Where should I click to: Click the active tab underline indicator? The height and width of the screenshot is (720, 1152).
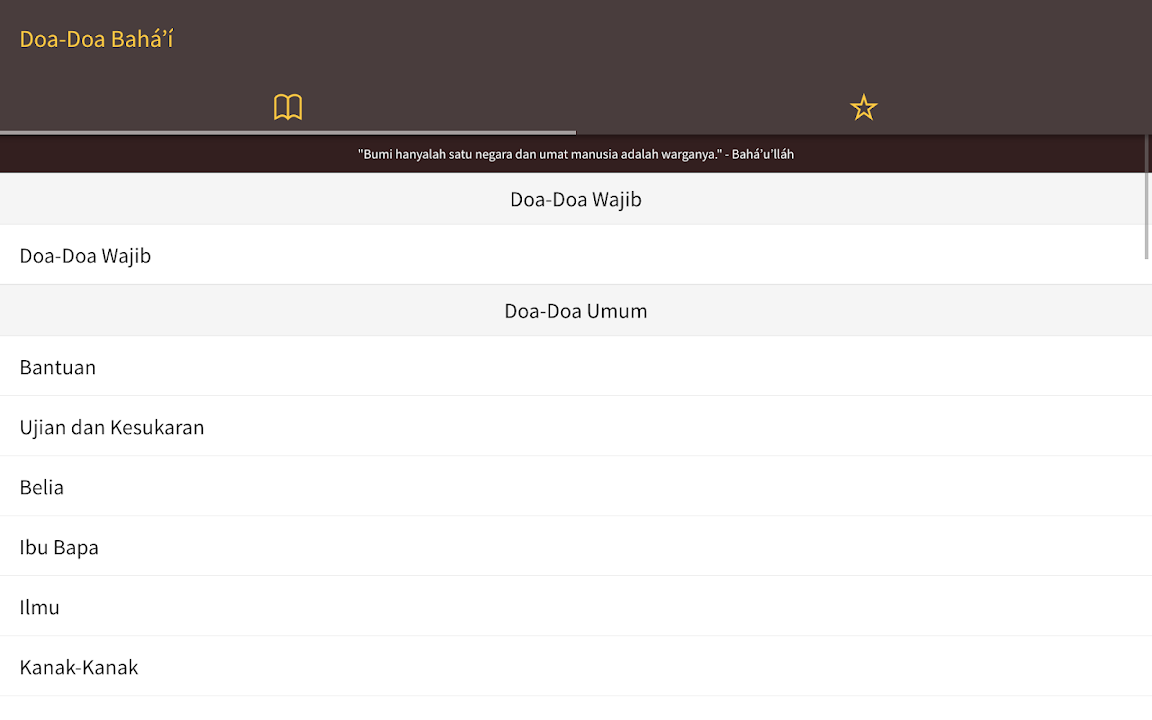(x=288, y=132)
